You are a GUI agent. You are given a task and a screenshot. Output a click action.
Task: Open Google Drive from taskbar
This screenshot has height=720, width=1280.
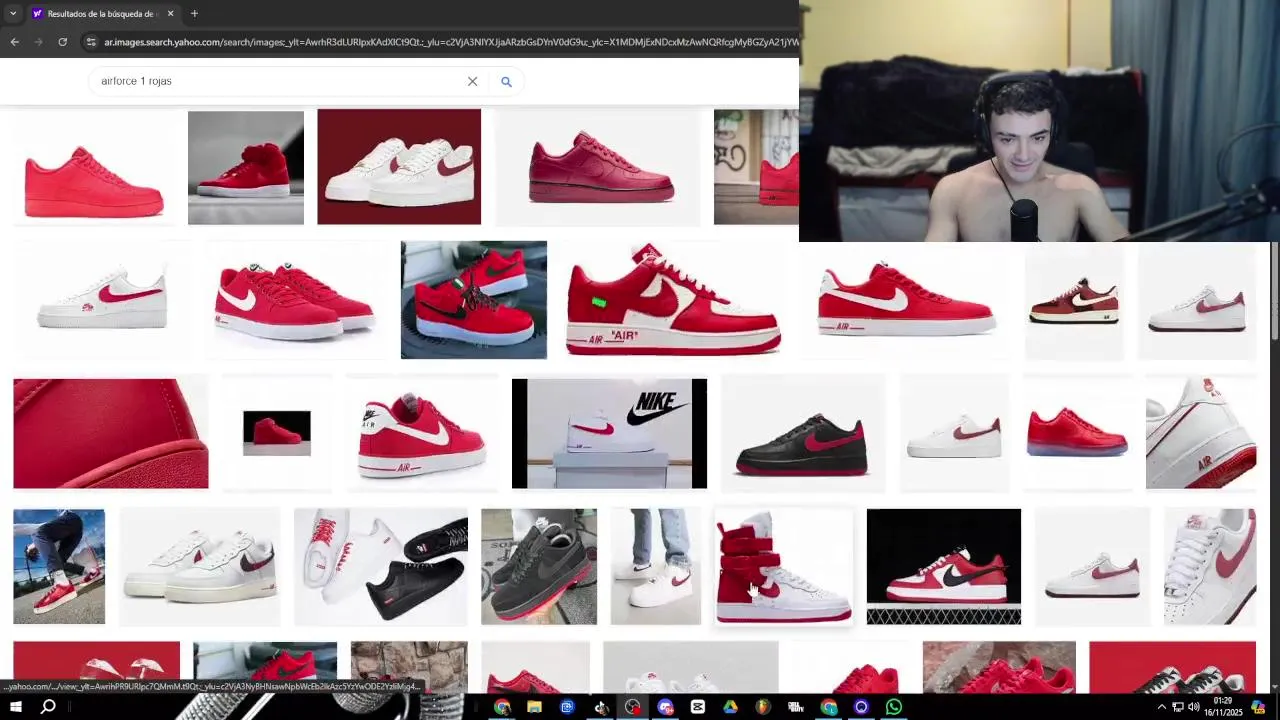coord(730,707)
